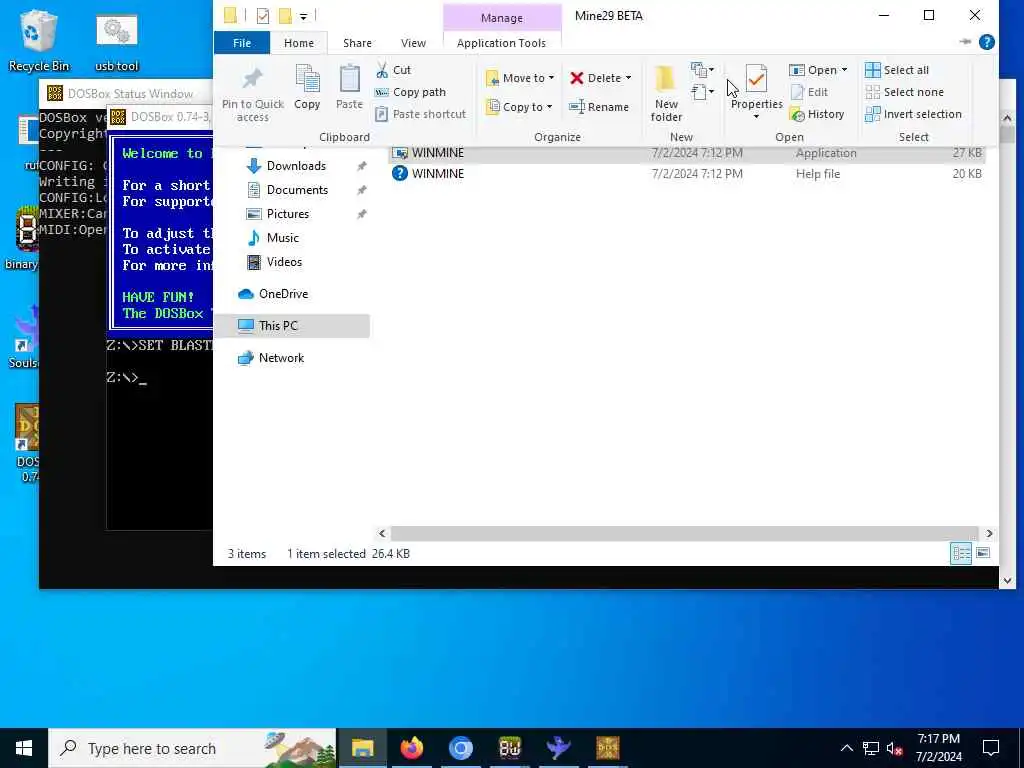Open notification center icon
Viewport: 1024px width, 768px height.
(x=991, y=748)
